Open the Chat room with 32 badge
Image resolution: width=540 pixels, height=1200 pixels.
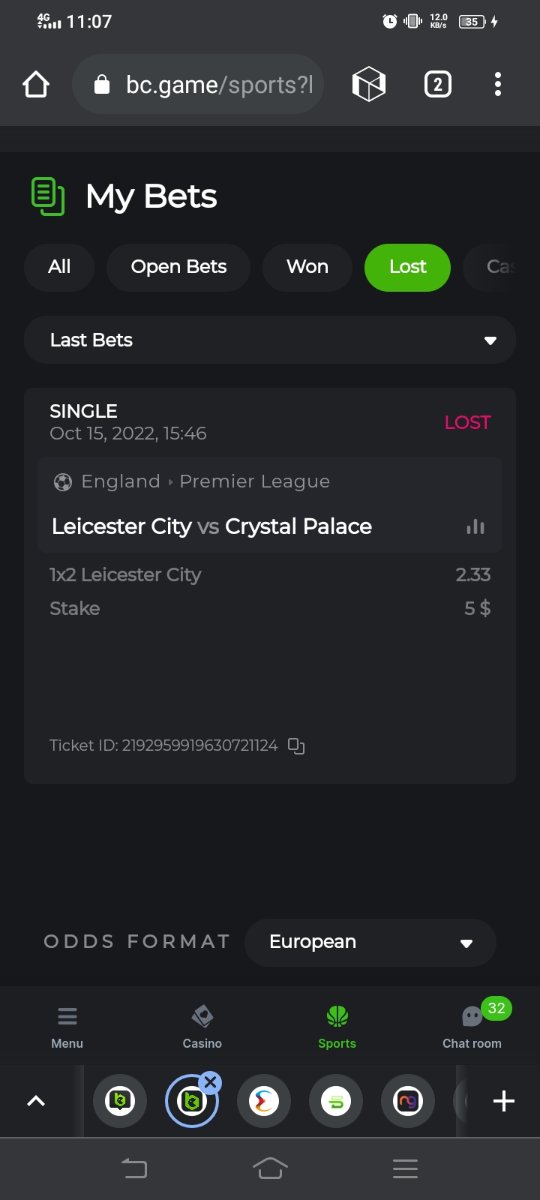[x=472, y=1027]
